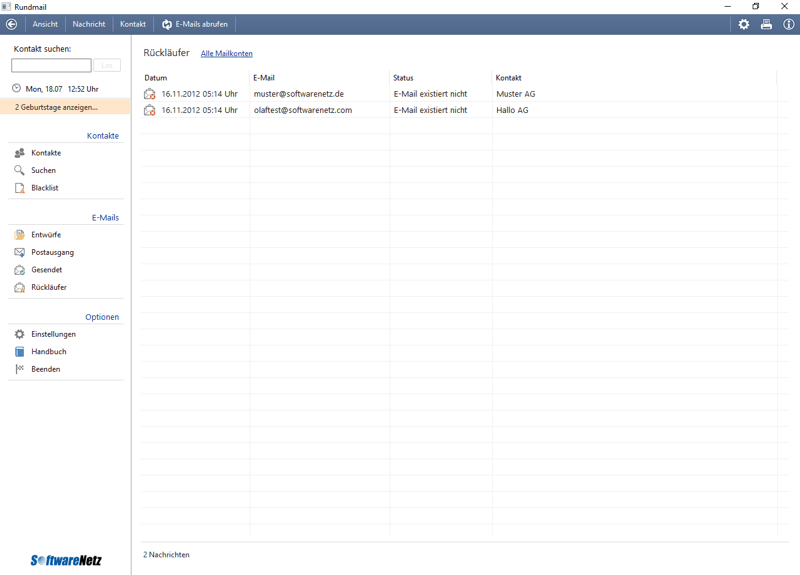This screenshot has height=575, width=800.
Task: Click the printer icon in the toolbar
Action: [x=766, y=24]
